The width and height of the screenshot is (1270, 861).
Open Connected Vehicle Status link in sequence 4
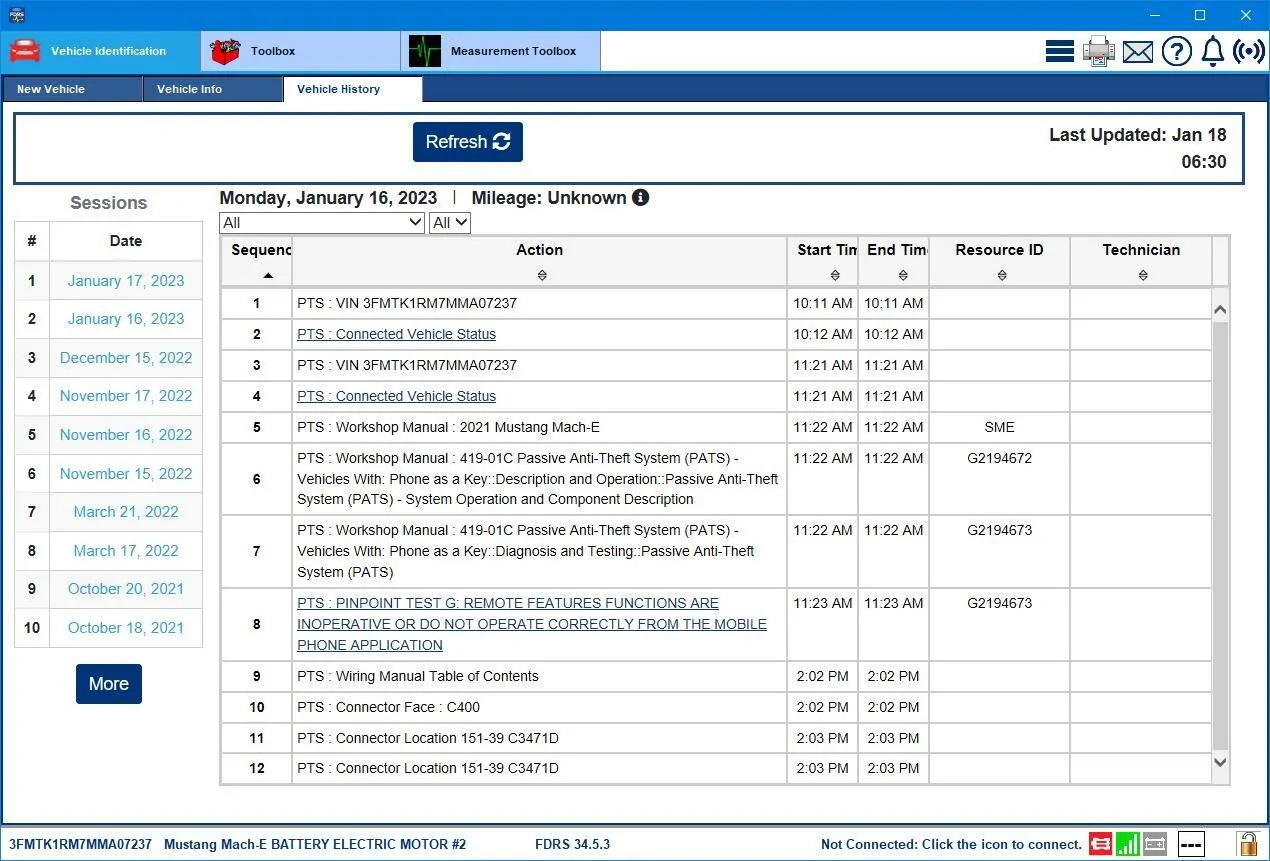396,396
